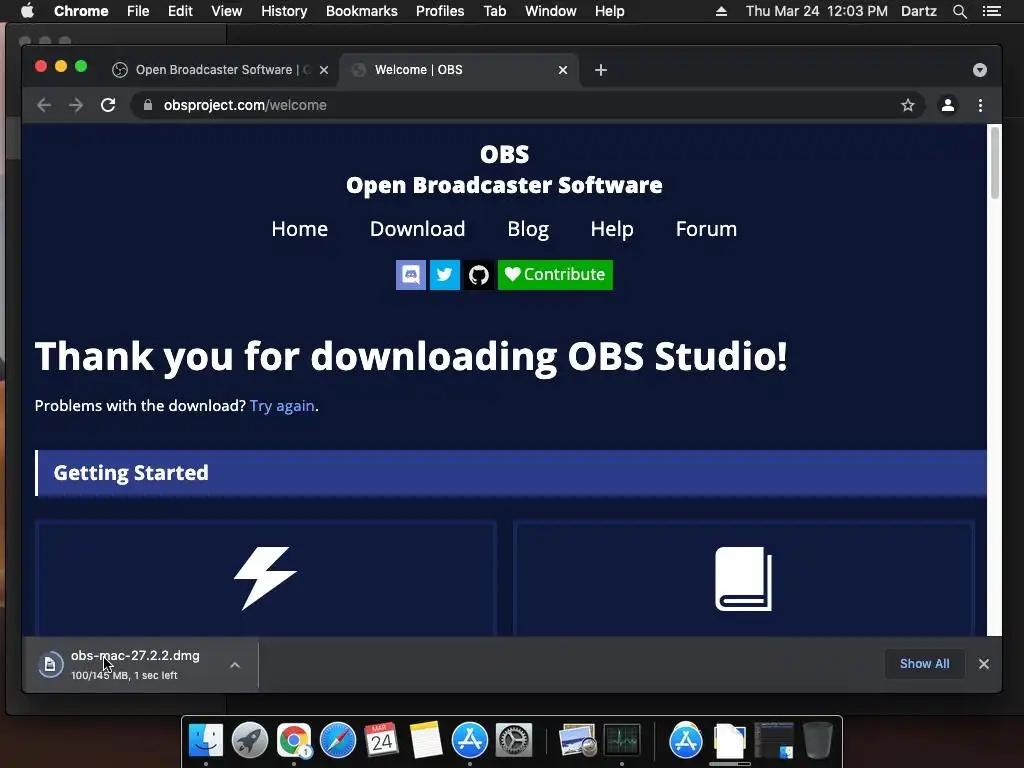This screenshot has height=768, width=1024.
Task: Open Activity Monitor from the Dock
Action: (x=622, y=741)
